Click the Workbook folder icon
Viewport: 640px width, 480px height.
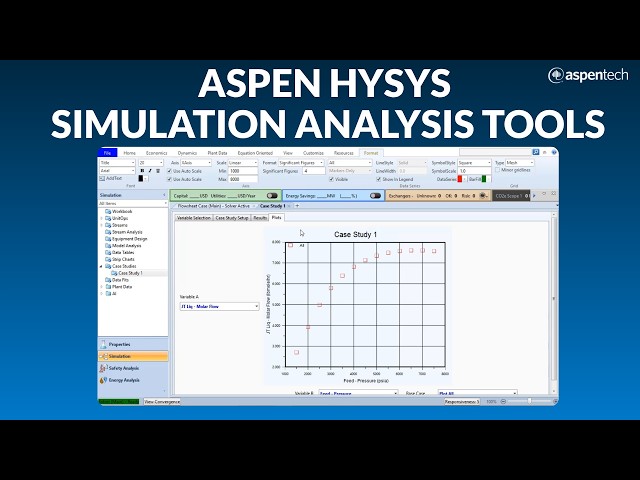point(108,211)
